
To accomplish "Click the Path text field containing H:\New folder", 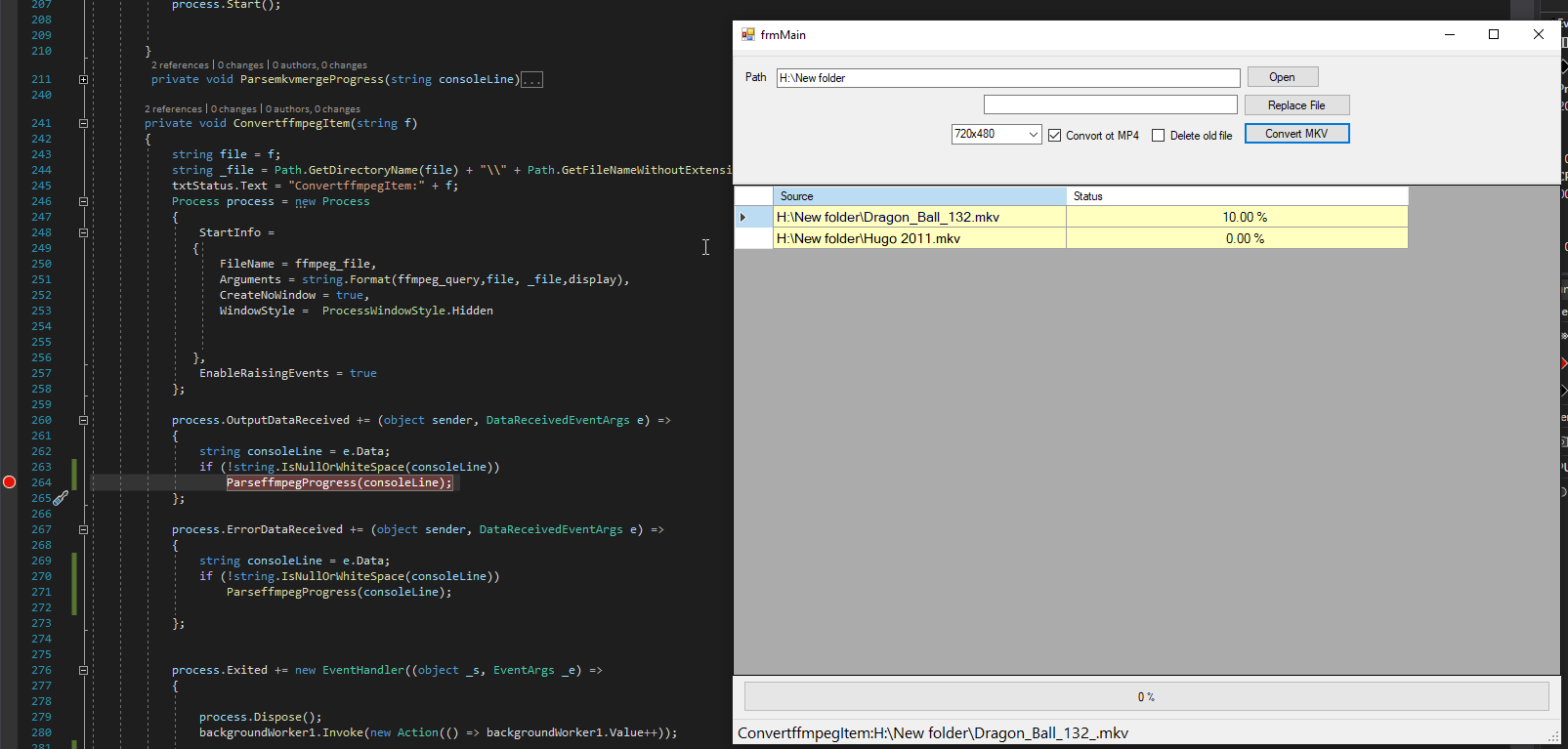I will (x=1007, y=78).
